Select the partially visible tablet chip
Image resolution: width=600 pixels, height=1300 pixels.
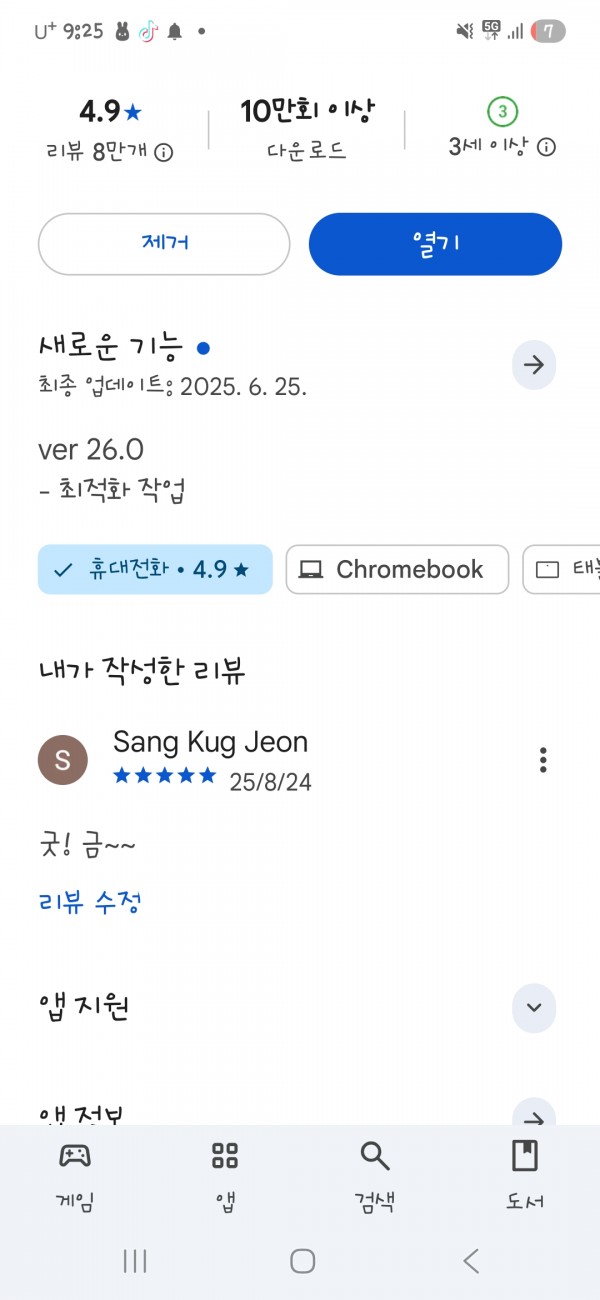pyautogui.click(x=561, y=570)
